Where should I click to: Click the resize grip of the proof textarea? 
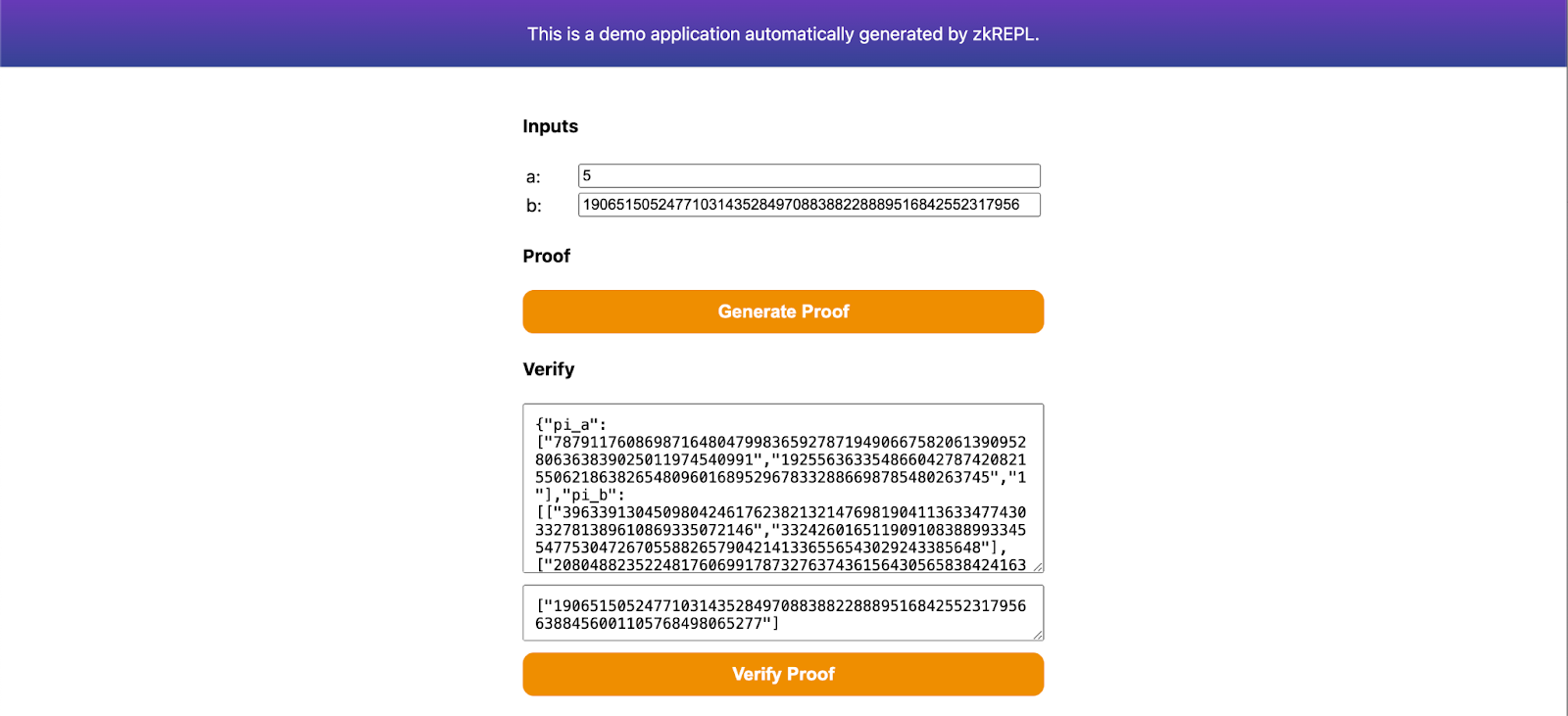[1037, 566]
